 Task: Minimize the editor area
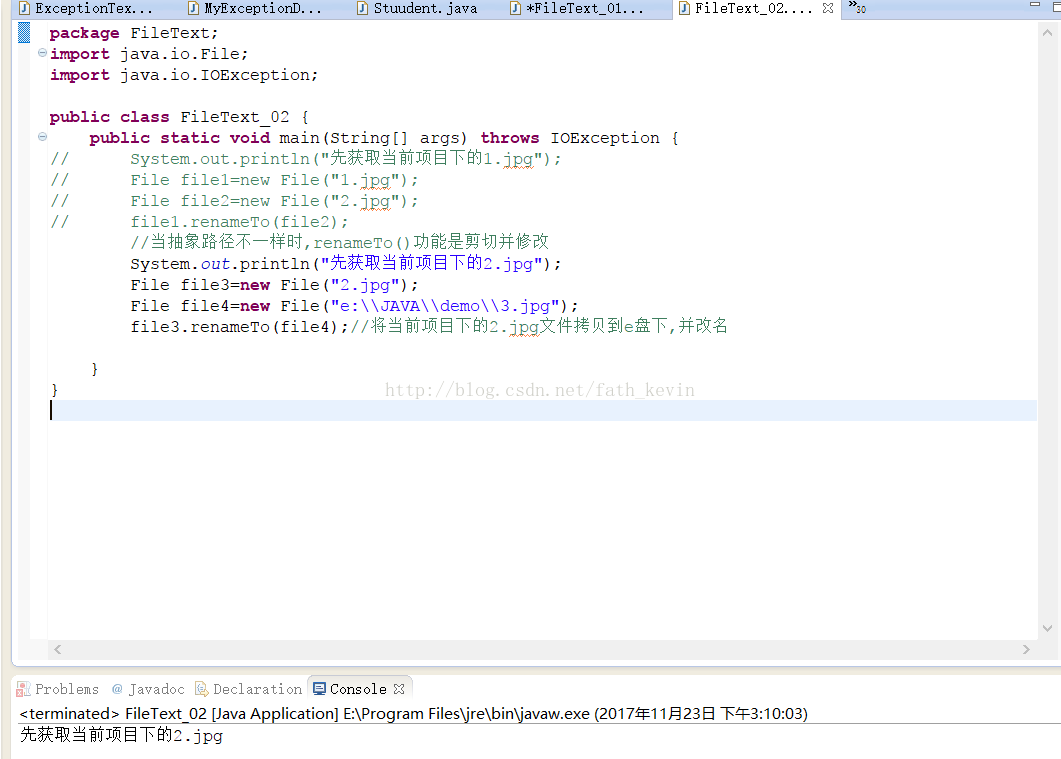coord(1035,5)
